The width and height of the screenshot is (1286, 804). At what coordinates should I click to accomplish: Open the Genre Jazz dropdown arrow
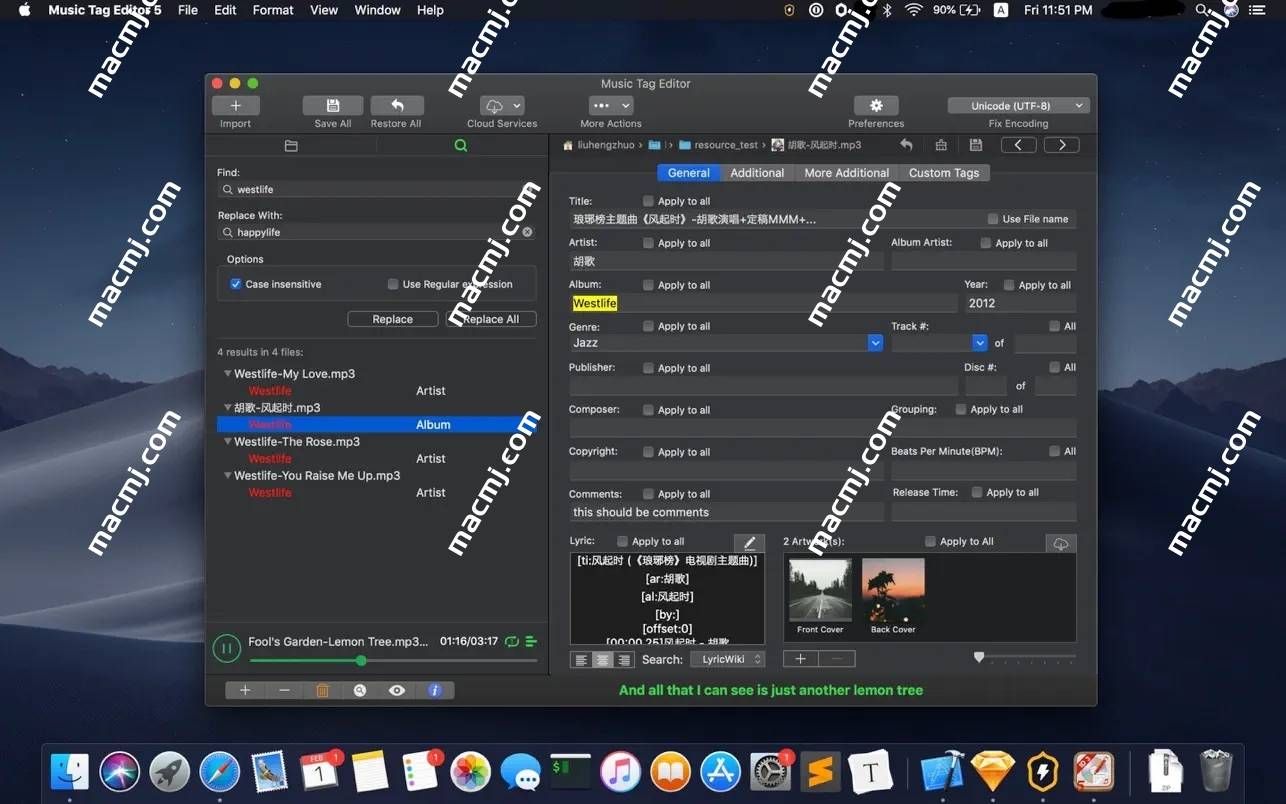click(x=876, y=343)
